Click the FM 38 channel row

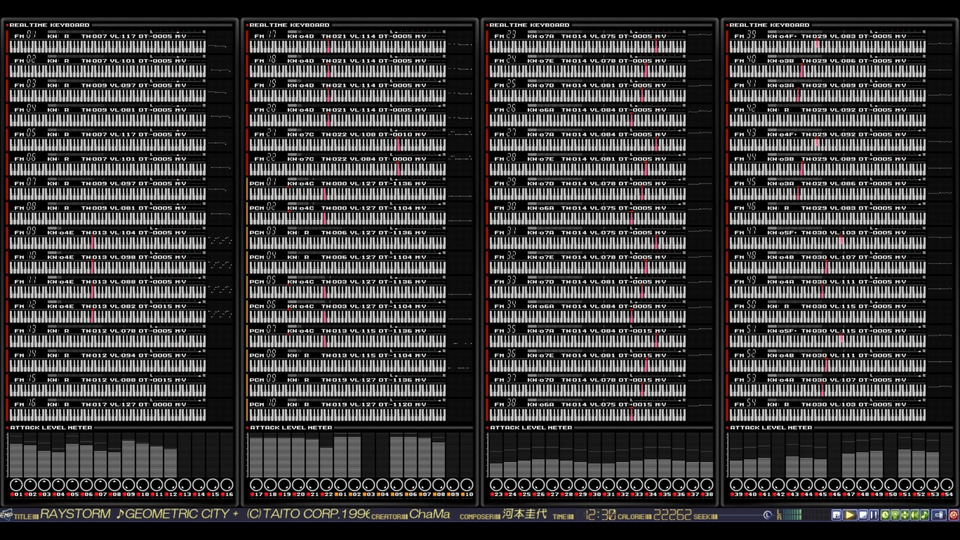pos(599,409)
